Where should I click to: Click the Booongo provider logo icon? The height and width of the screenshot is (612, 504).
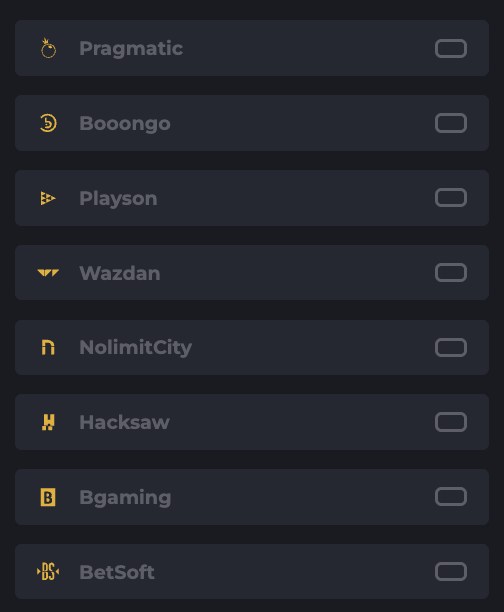click(48, 123)
